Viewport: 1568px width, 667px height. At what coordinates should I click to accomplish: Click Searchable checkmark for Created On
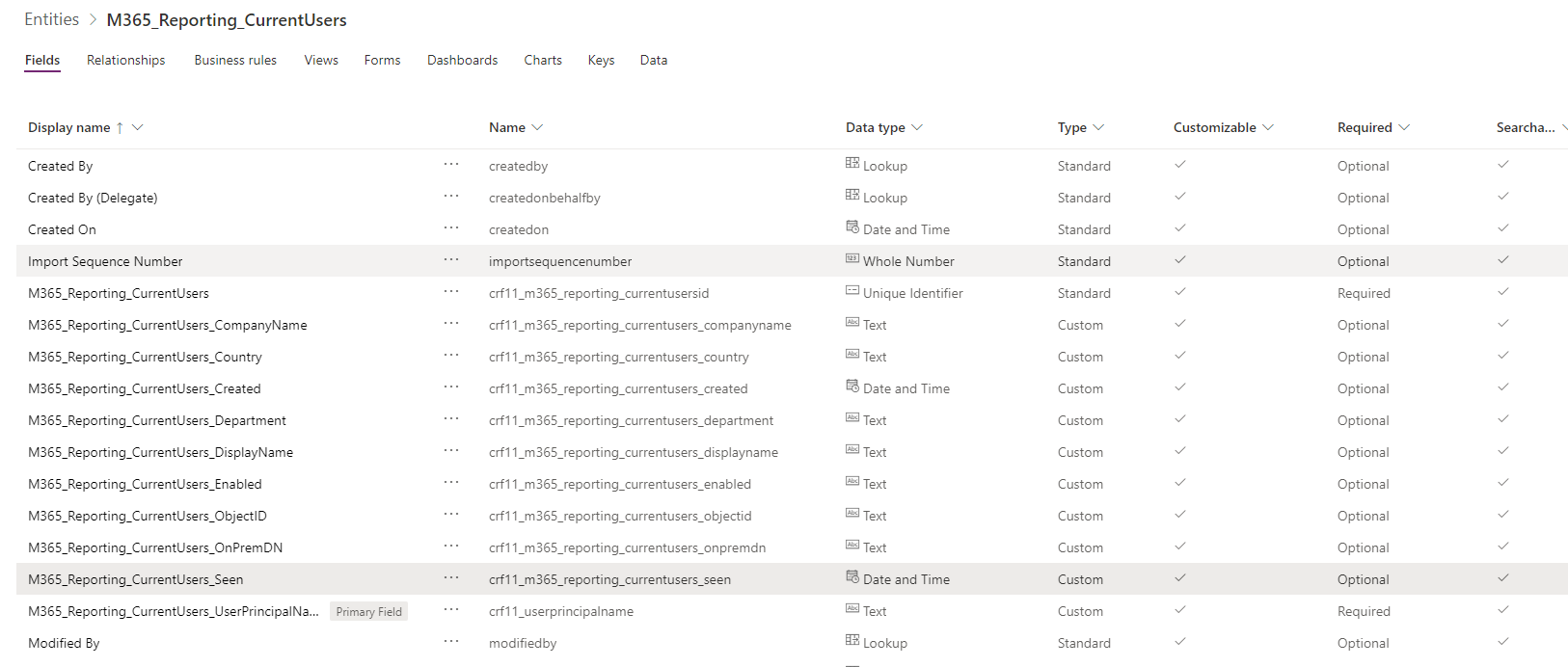coord(1503,228)
